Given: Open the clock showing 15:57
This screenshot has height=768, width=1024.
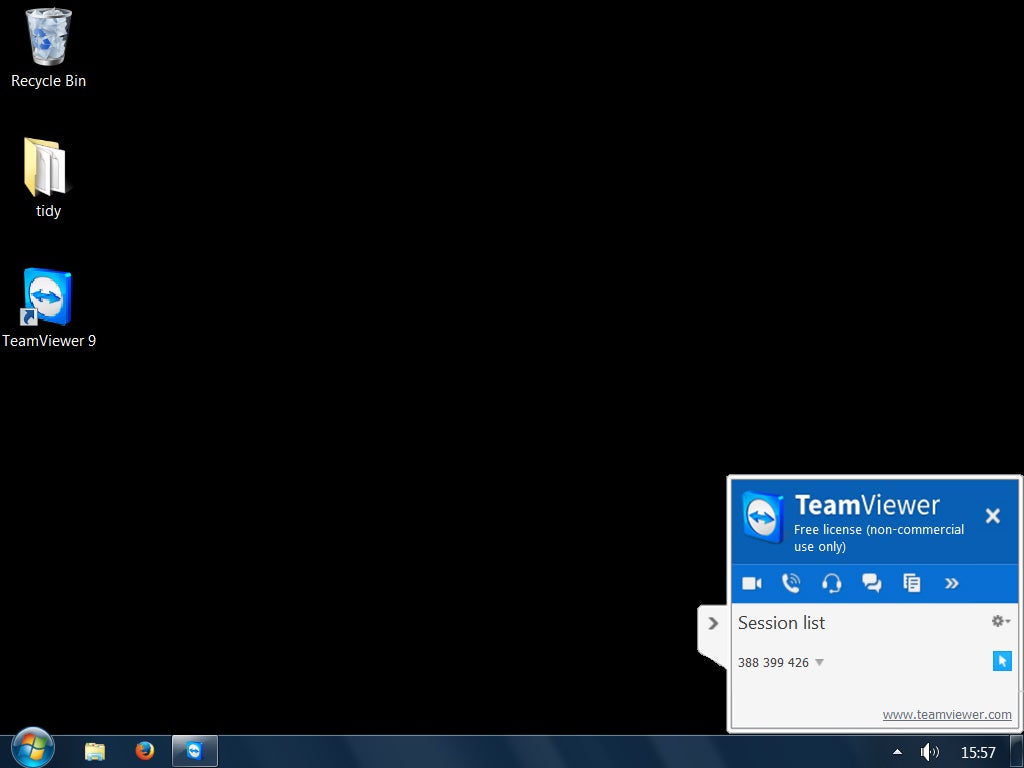Looking at the screenshot, I should (x=978, y=753).
